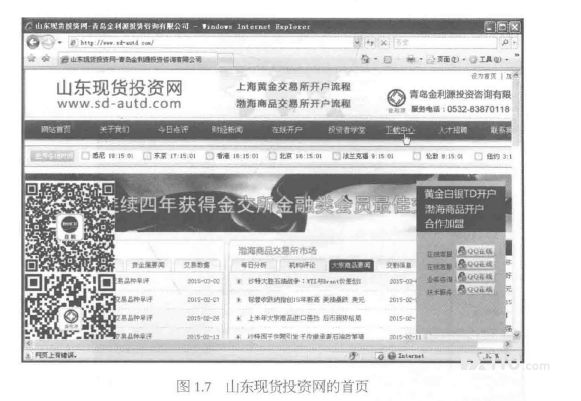Screen dimensions: 581x401
Task: Open 投资者学堂 navigation item
Action: (346, 130)
